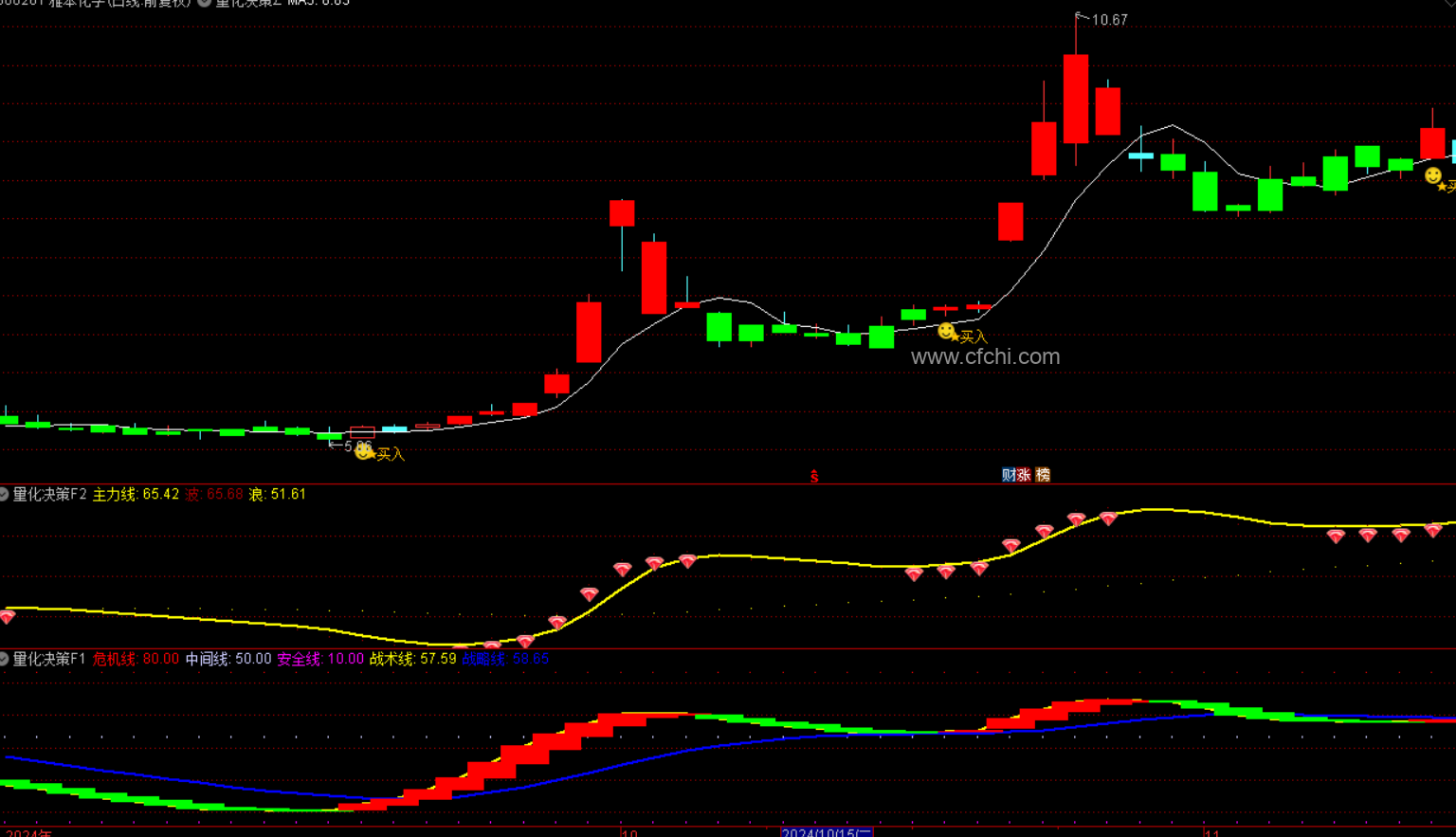Select the 战术线: 57.59 value
The height and width of the screenshot is (837, 1456).
click(x=412, y=659)
